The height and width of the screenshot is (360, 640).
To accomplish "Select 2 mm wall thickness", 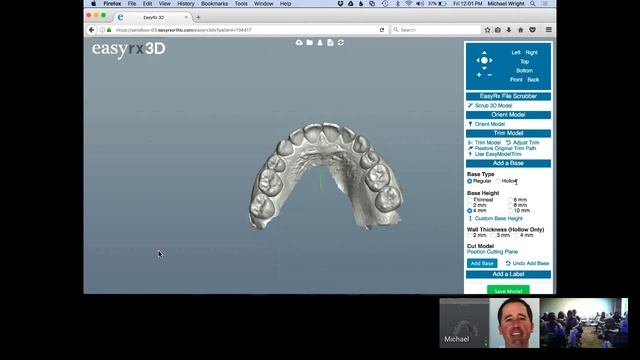I will [x=469, y=235].
